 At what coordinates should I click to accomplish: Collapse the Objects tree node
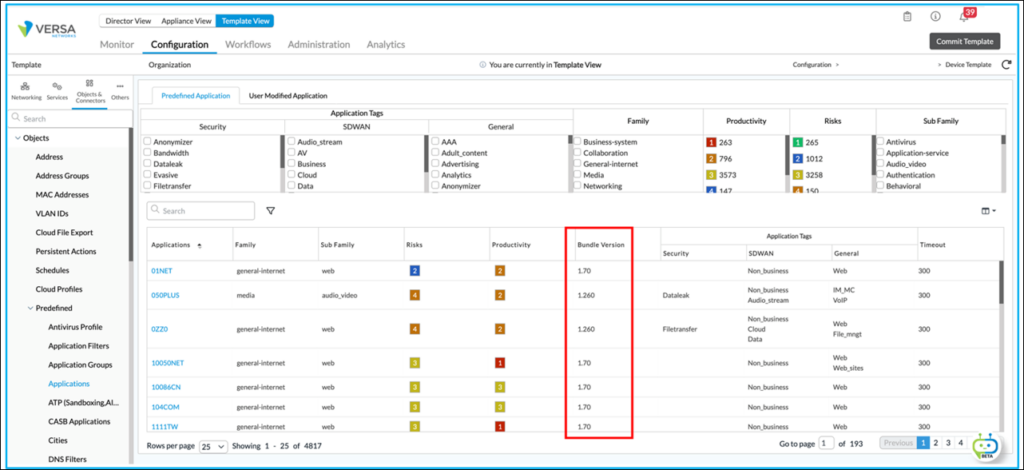pos(17,138)
